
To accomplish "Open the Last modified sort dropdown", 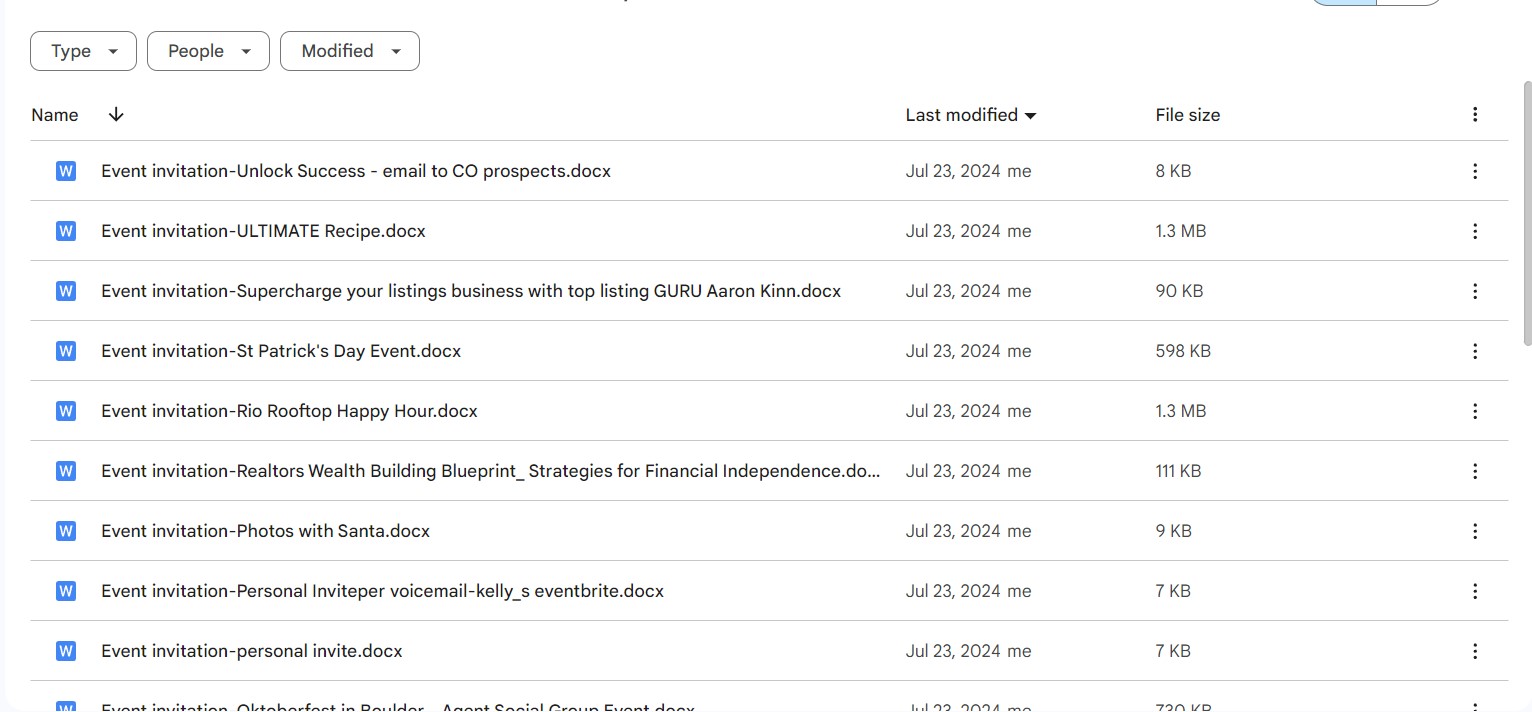I will (x=970, y=115).
